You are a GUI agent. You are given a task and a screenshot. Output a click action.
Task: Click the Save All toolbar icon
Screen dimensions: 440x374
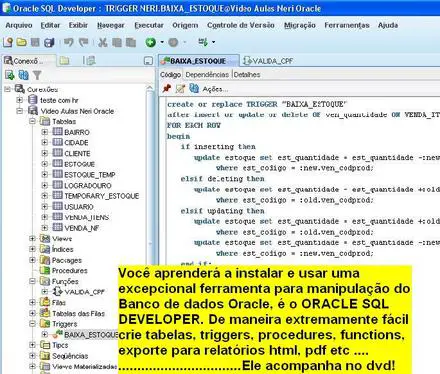click(x=49, y=42)
